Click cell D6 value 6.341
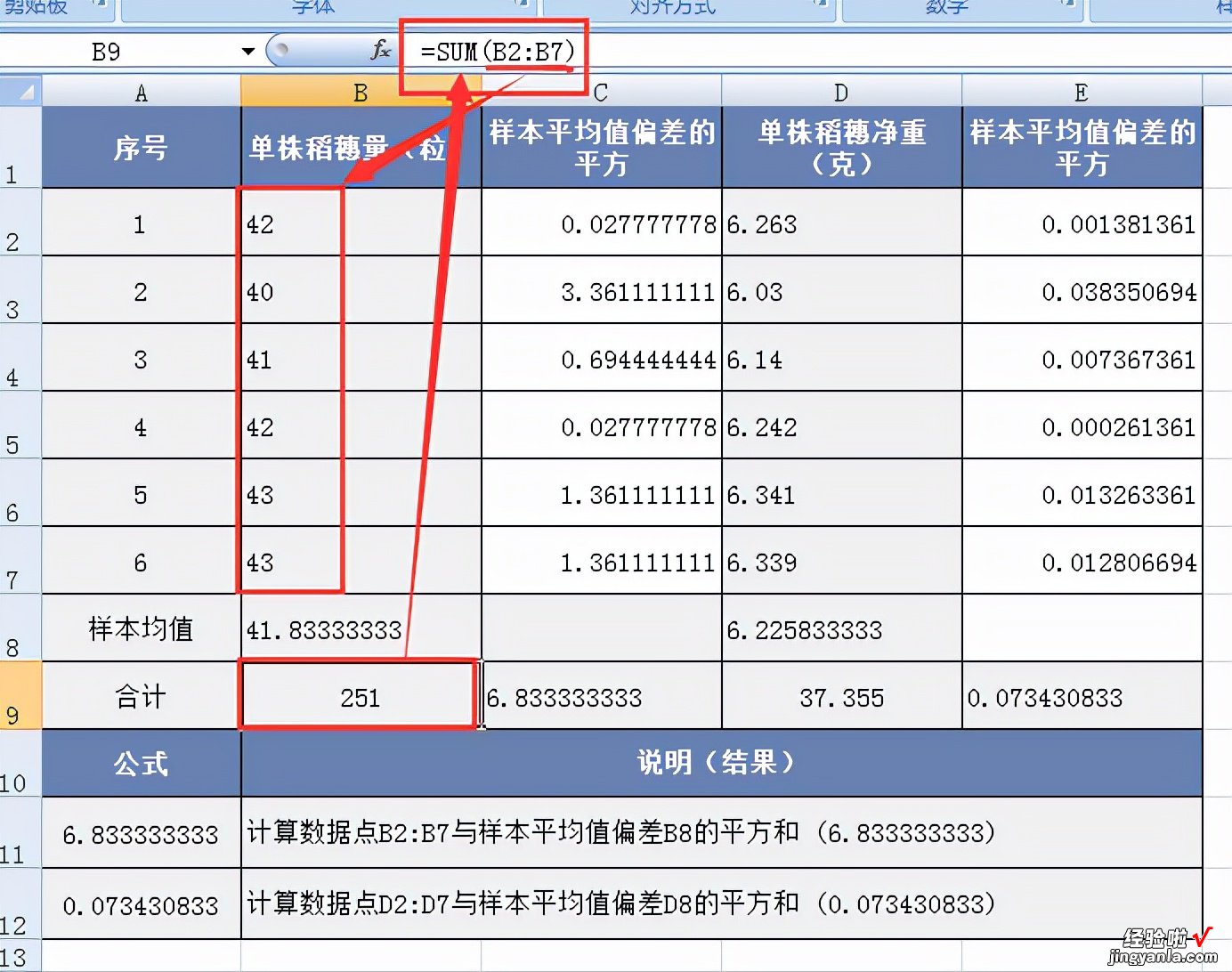The width and height of the screenshot is (1232, 972). tap(841, 493)
